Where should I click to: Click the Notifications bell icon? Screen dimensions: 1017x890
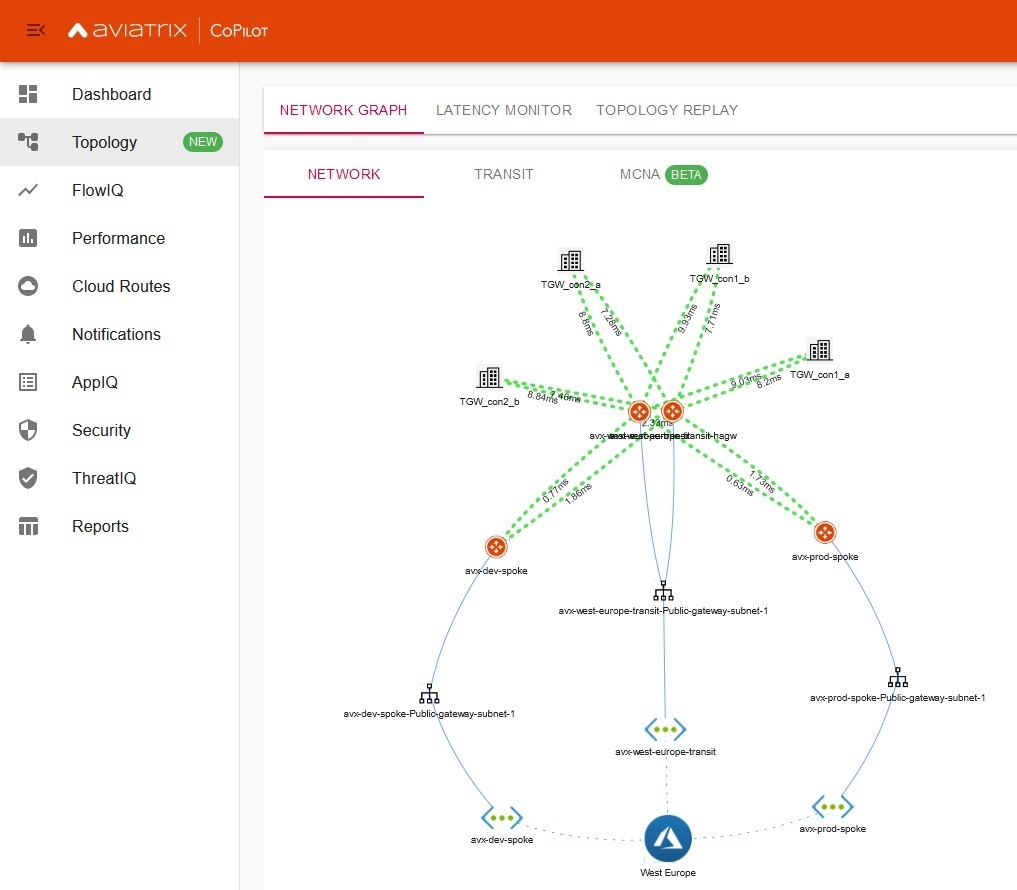(x=28, y=334)
